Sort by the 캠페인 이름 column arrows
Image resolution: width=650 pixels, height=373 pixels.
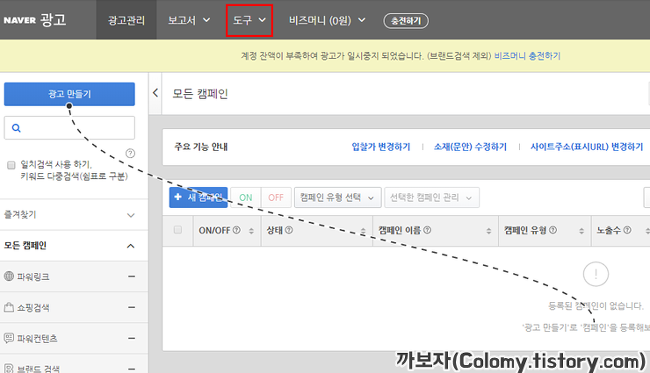click(x=489, y=231)
